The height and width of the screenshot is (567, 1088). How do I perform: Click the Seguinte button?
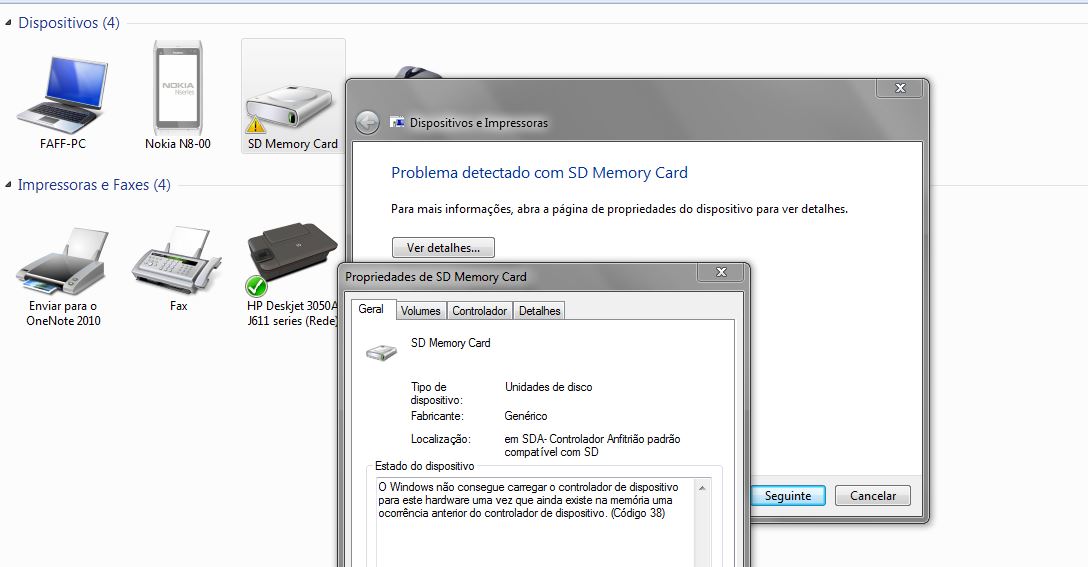coord(788,496)
